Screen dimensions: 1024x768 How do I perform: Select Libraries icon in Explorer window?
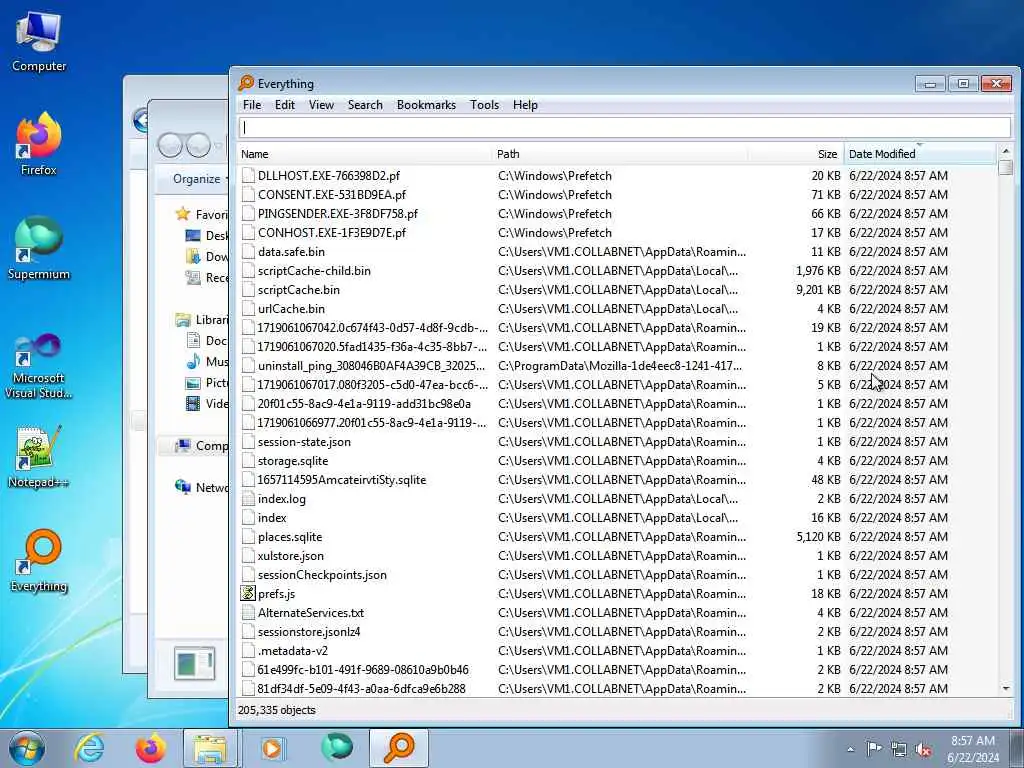(x=183, y=320)
